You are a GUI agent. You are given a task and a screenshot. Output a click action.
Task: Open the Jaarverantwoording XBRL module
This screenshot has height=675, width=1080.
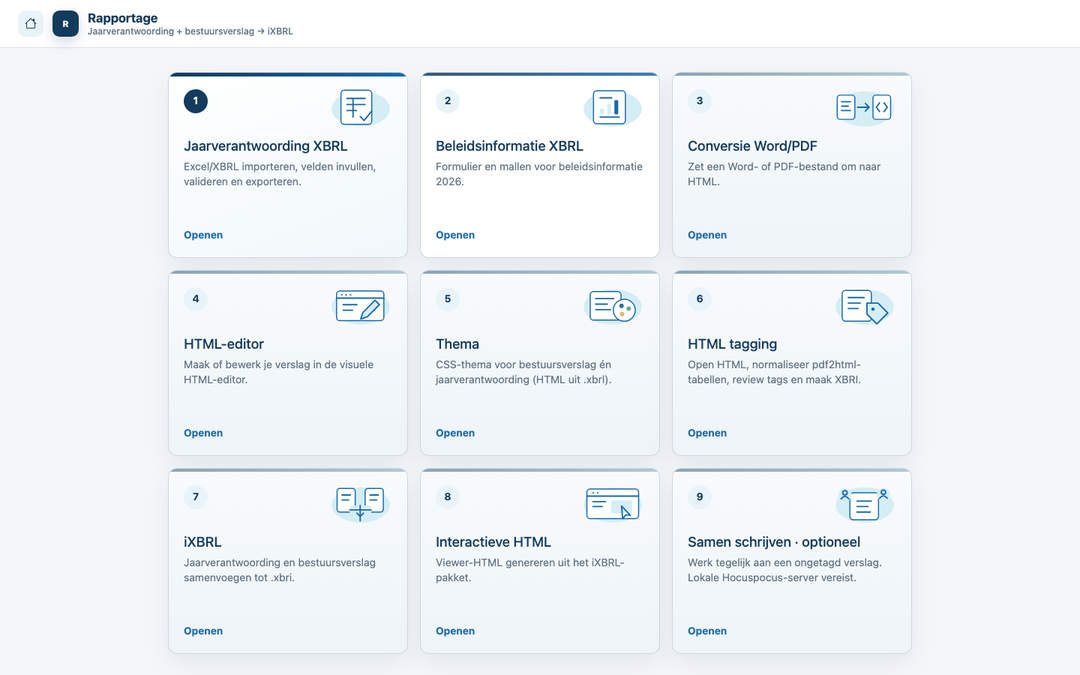point(203,235)
